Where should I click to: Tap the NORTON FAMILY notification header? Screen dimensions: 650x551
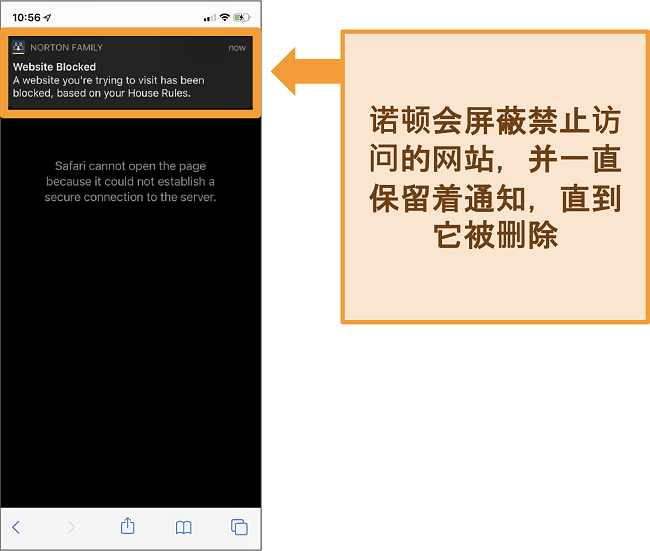click(66, 48)
